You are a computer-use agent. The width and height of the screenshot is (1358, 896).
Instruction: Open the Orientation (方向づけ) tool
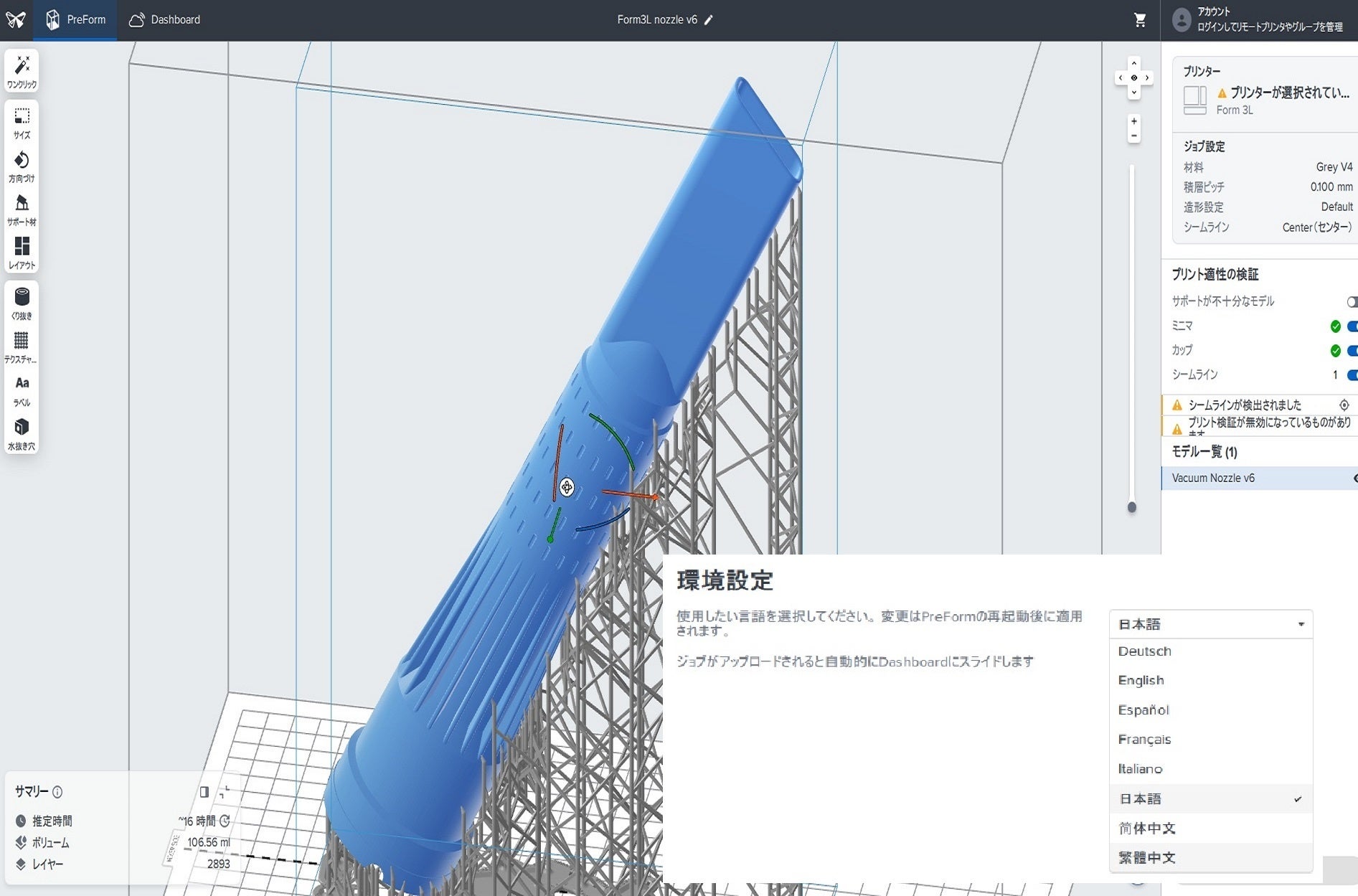(x=22, y=166)
